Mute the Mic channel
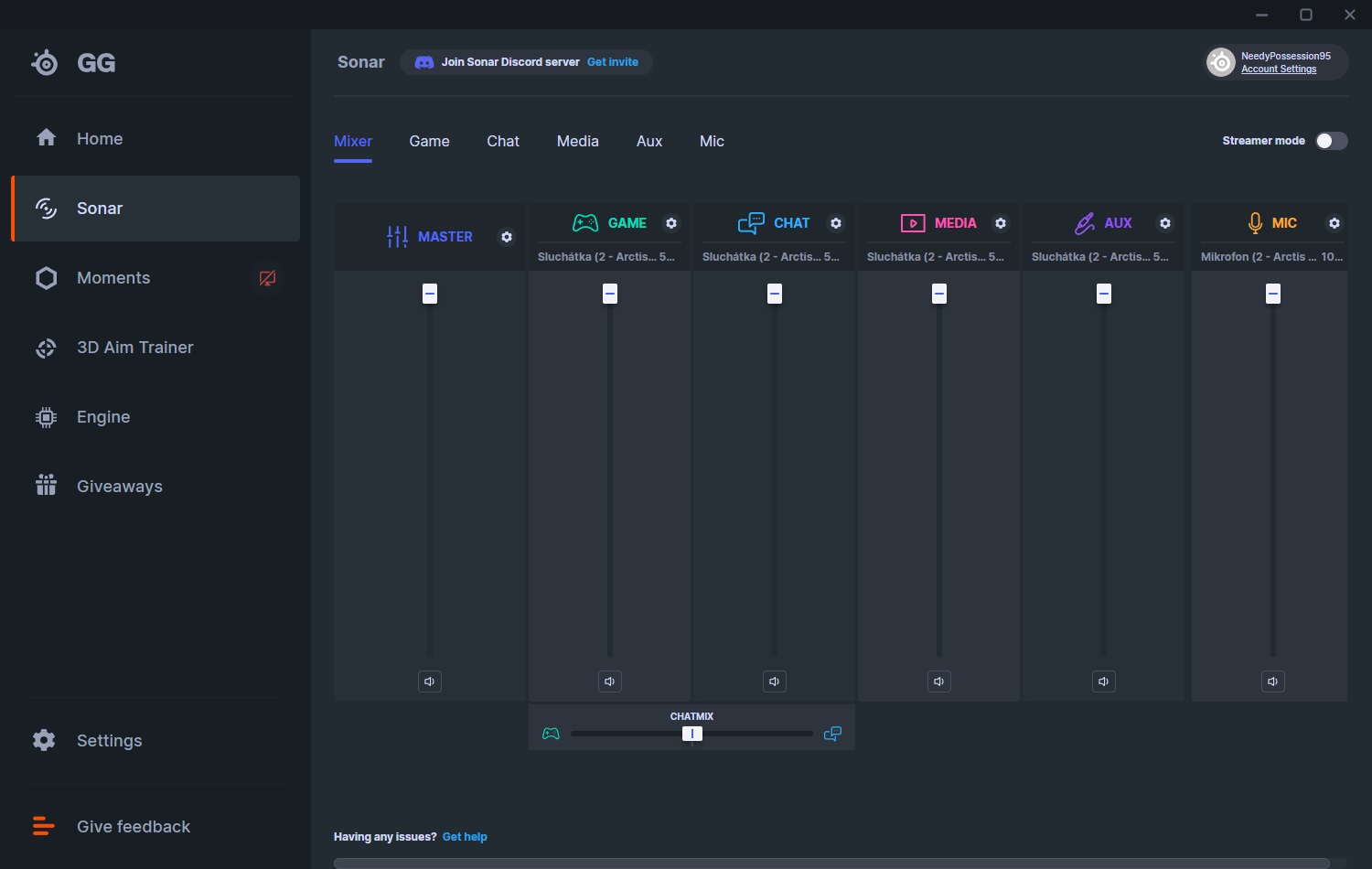Screen dimensions: 1372x869 pyautogui.click(x=1273, y=681)
